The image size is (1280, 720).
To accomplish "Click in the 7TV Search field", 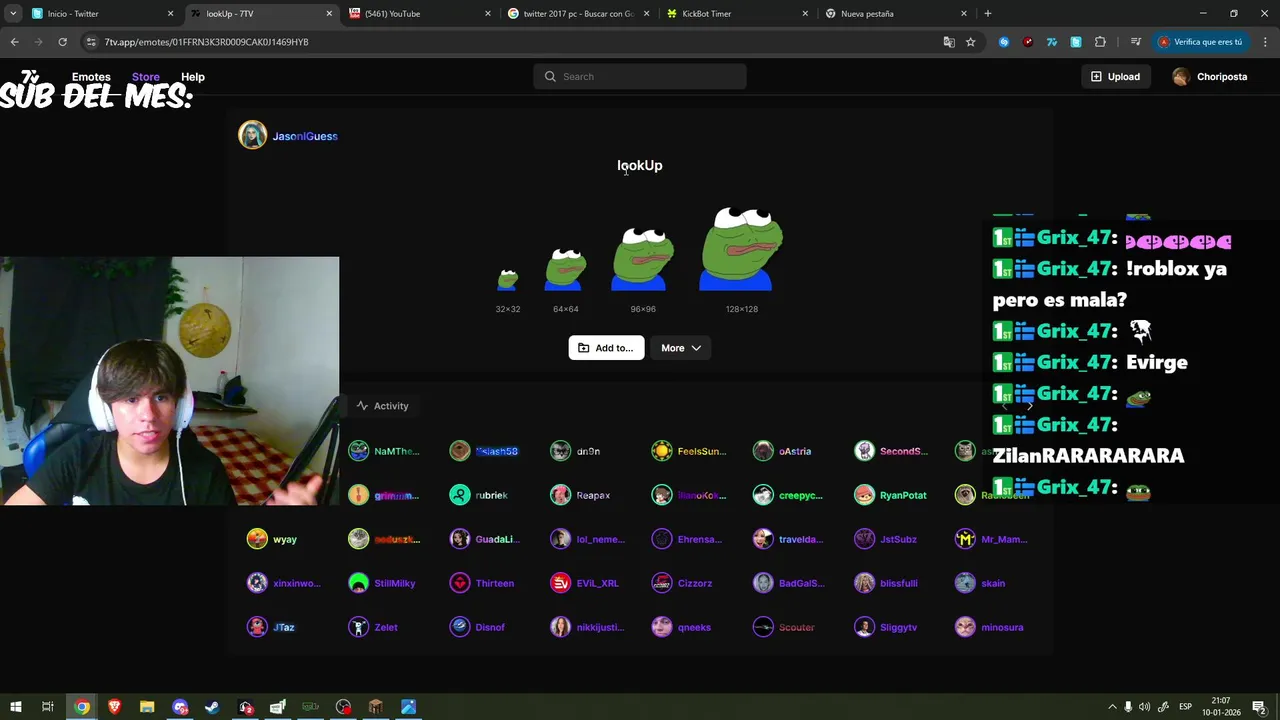I will coord(640,76).
